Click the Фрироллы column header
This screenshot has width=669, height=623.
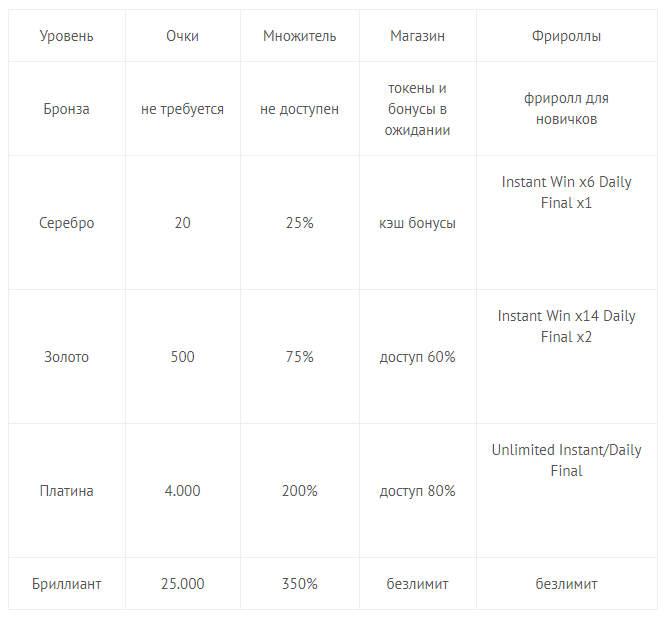tap(566, 36)
